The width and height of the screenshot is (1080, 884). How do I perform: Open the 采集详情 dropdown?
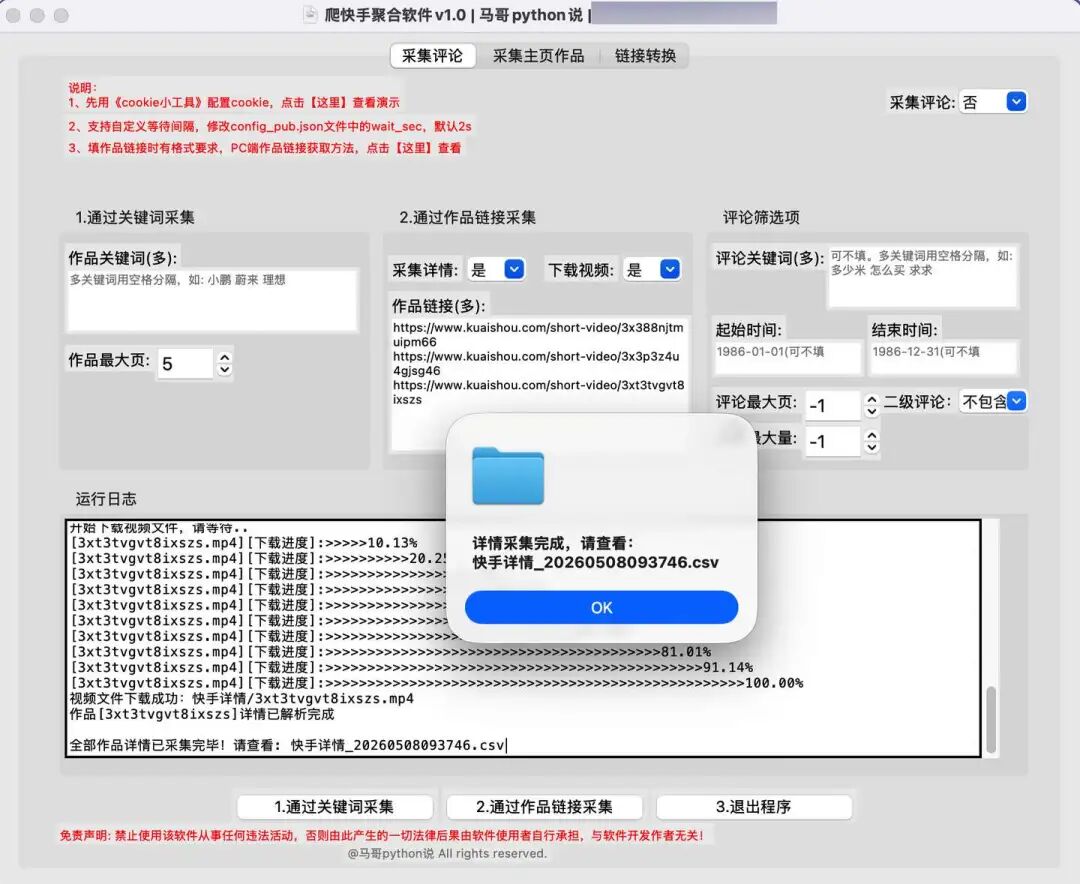tap(496, 269)
